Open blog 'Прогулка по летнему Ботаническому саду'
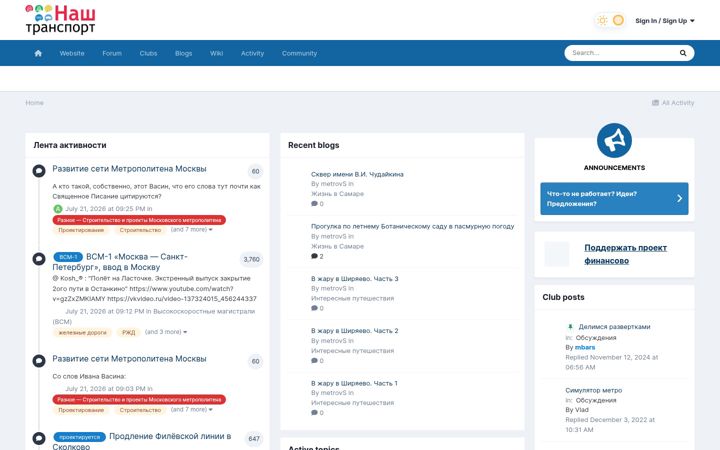The width and height of the screenshot is (720, 450). (412, 226)
